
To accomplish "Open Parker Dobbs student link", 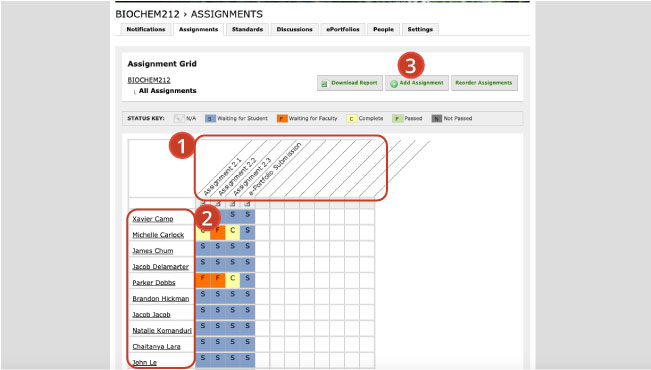I will [x=154, y=283].
